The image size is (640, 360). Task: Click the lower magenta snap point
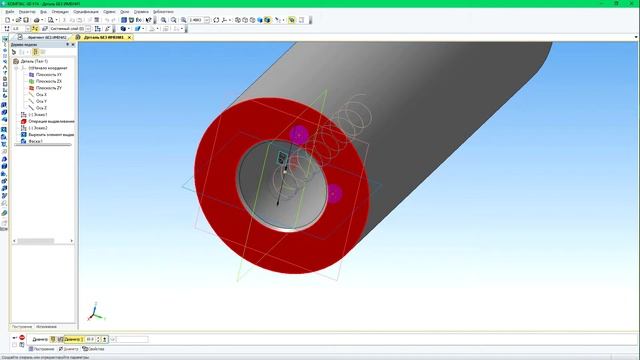click(x=334, y=193)
